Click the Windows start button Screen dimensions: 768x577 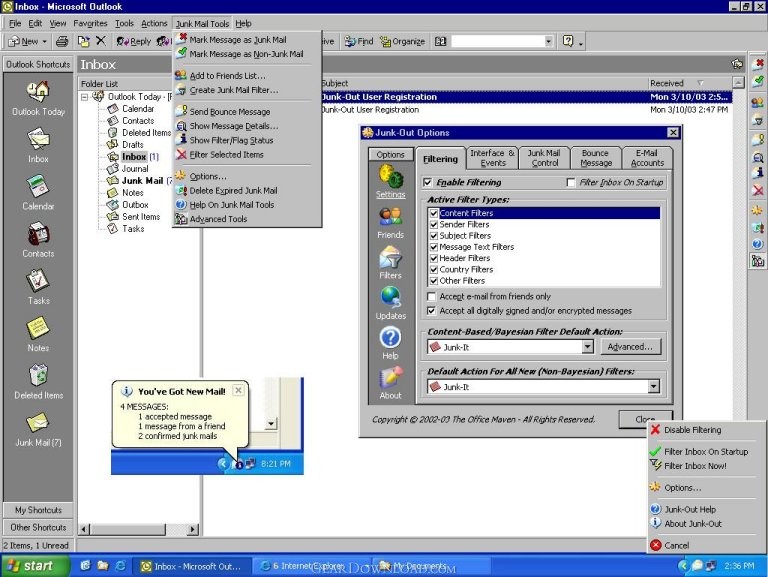(34, 566)
